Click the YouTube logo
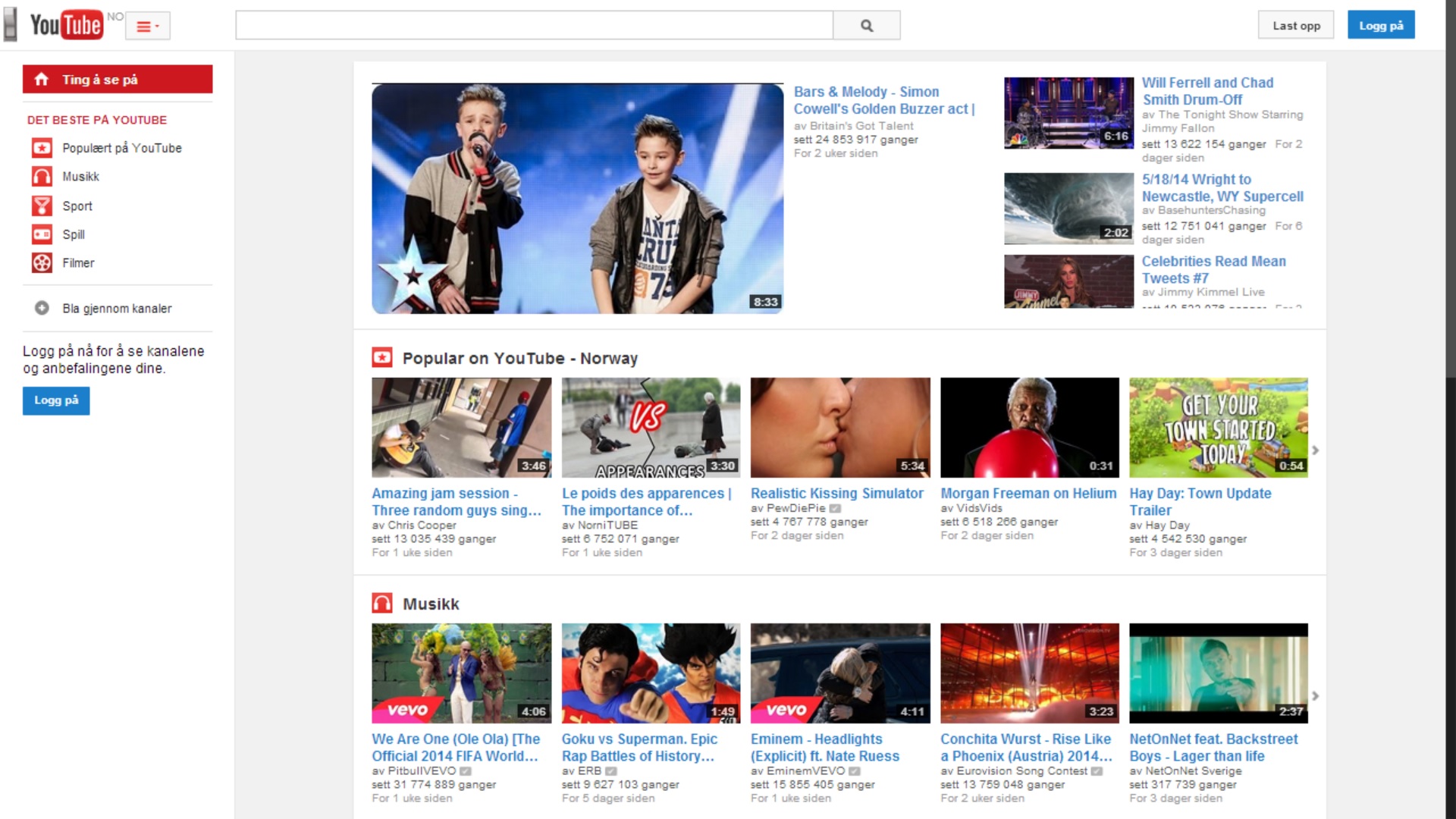1456x819 pixels. tap(66, 25)
